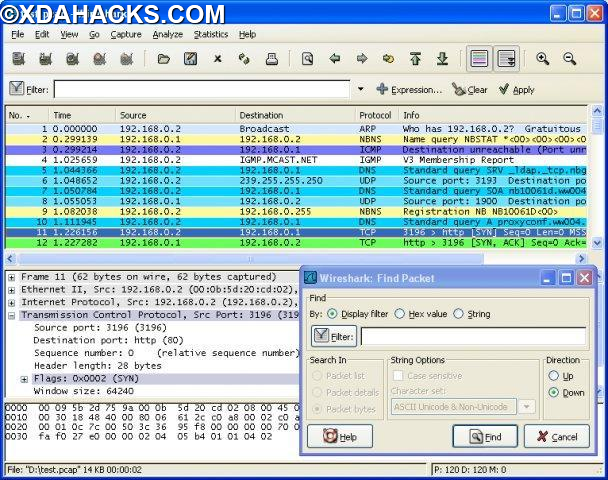The image size is (608, 480).
Task: Click packet list scroll down arrow
Action: pos(597,243)
